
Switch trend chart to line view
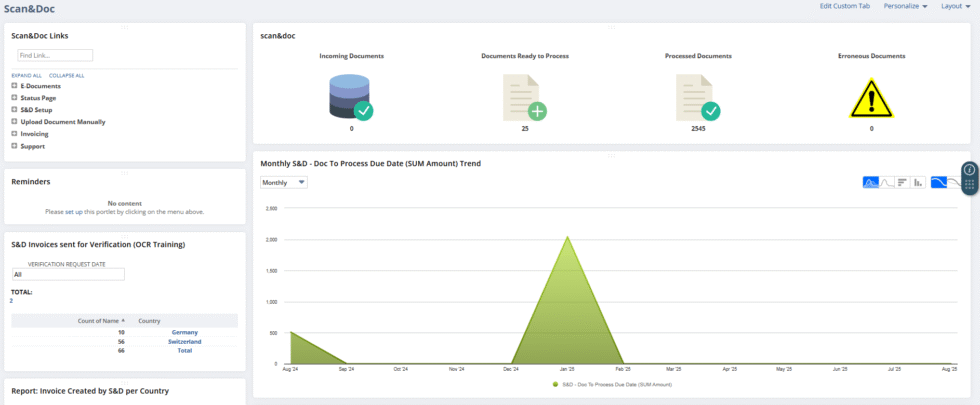point(886,182)
